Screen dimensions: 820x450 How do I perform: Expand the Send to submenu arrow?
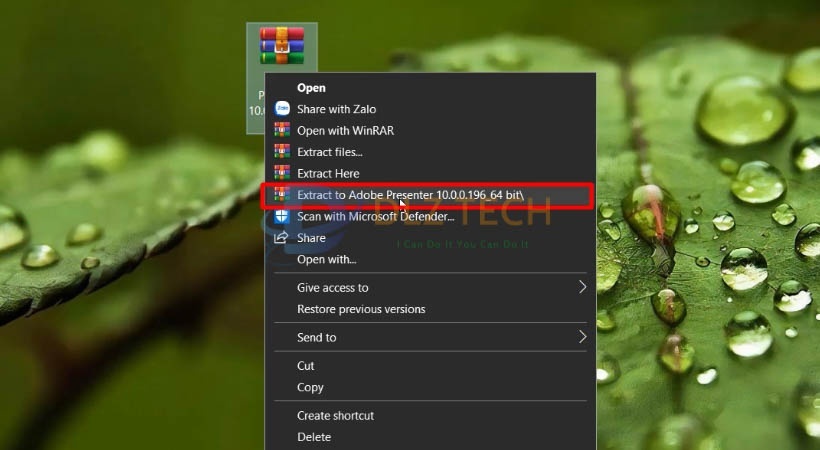pos(582,338)
